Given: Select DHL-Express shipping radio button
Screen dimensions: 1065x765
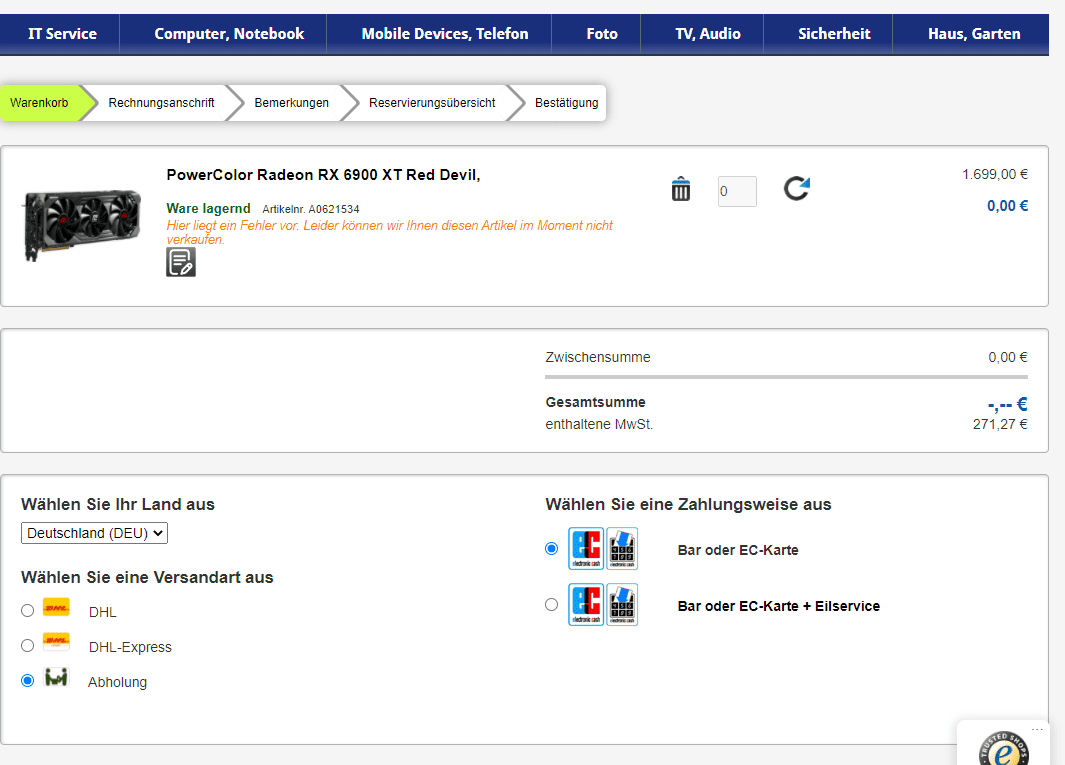Looking at the screenshot, I should [27, 645].
